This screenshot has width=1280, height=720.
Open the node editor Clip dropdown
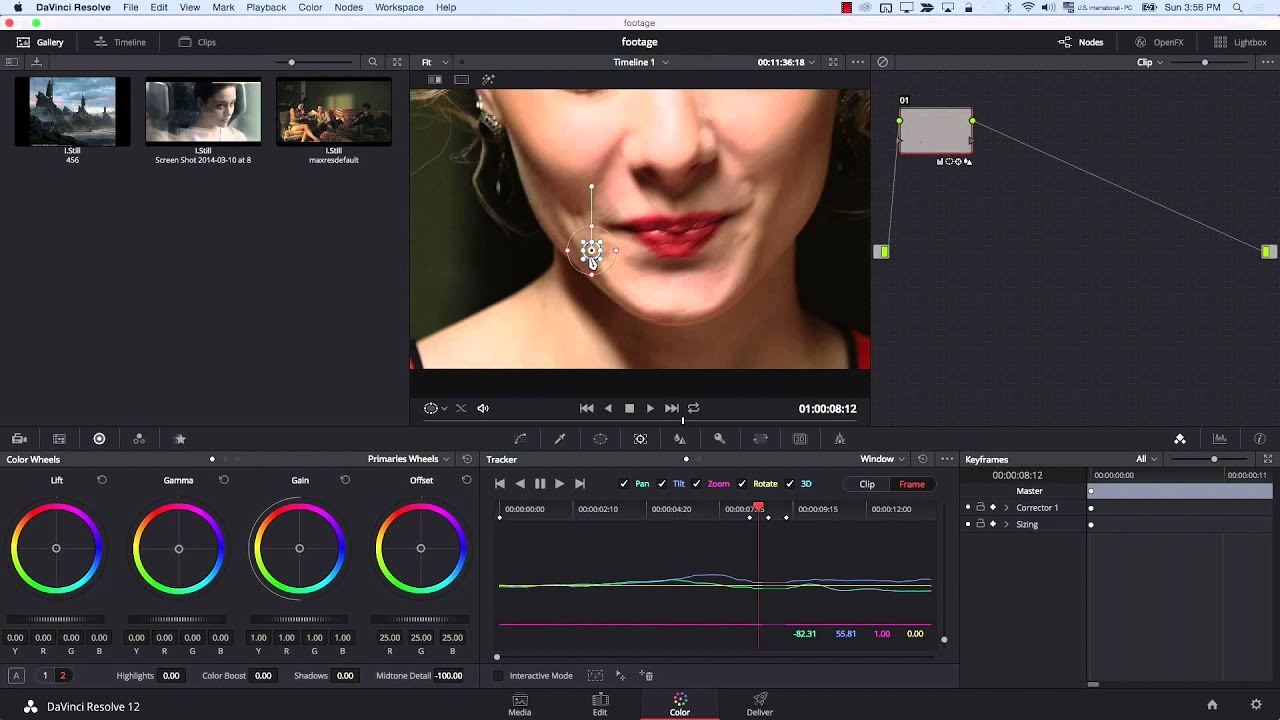point(1150,62)
